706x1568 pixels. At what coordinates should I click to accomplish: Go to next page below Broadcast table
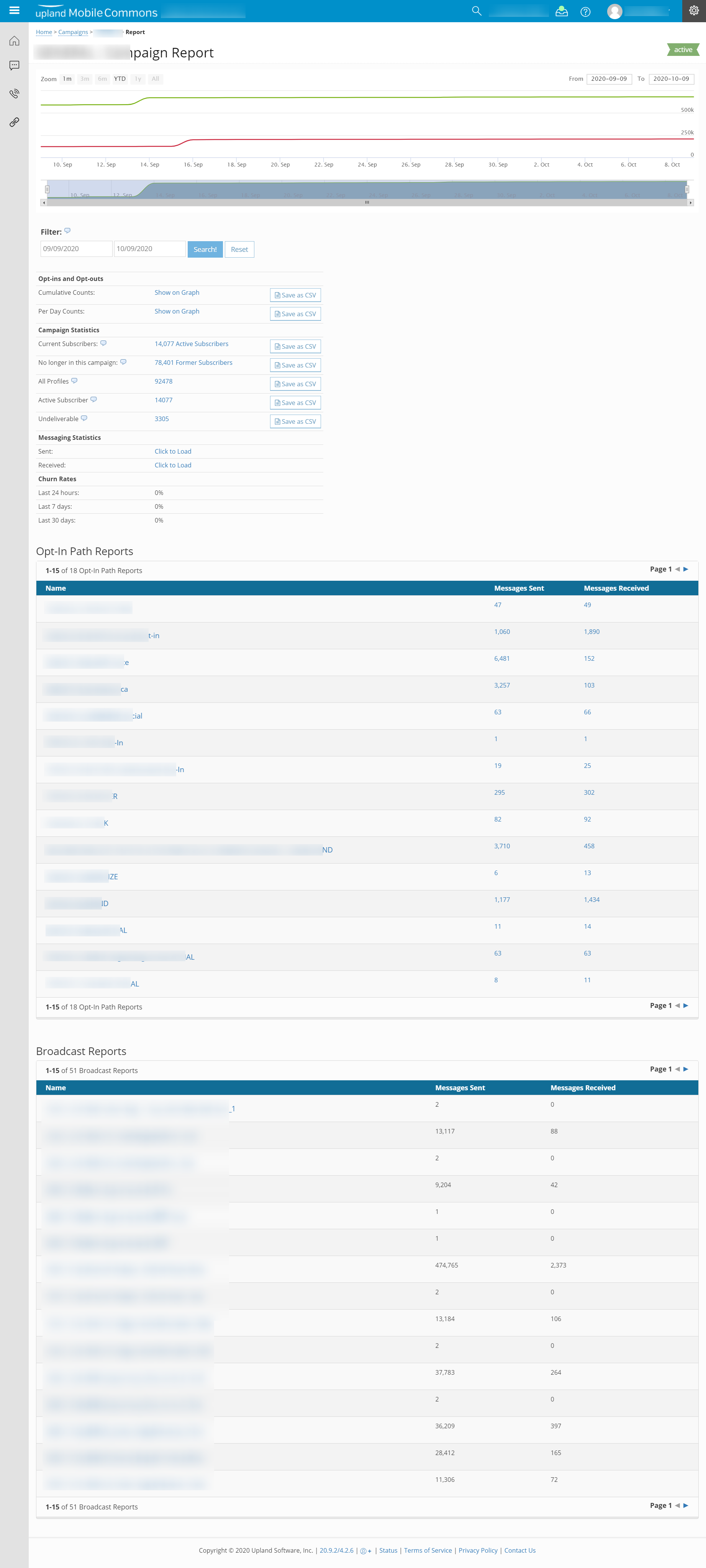pyautogui.click(x=685, y=1505)
